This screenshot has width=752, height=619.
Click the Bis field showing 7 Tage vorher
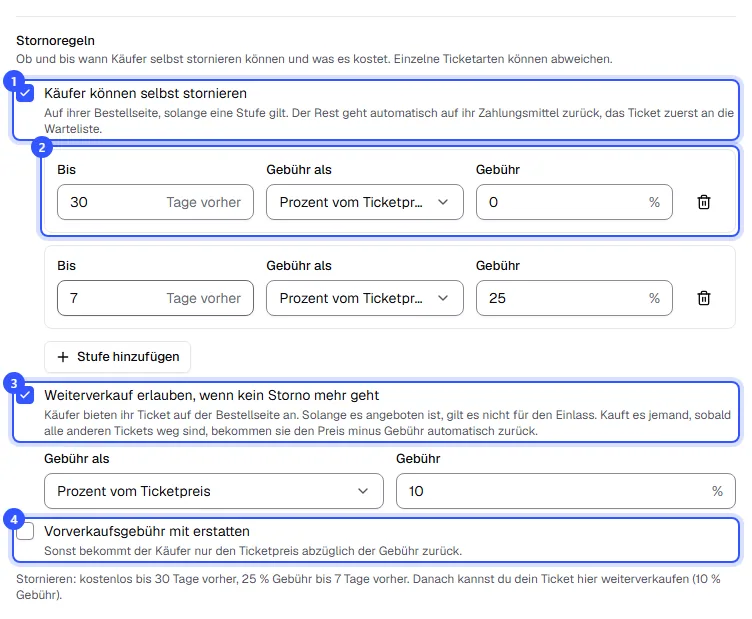155,298
